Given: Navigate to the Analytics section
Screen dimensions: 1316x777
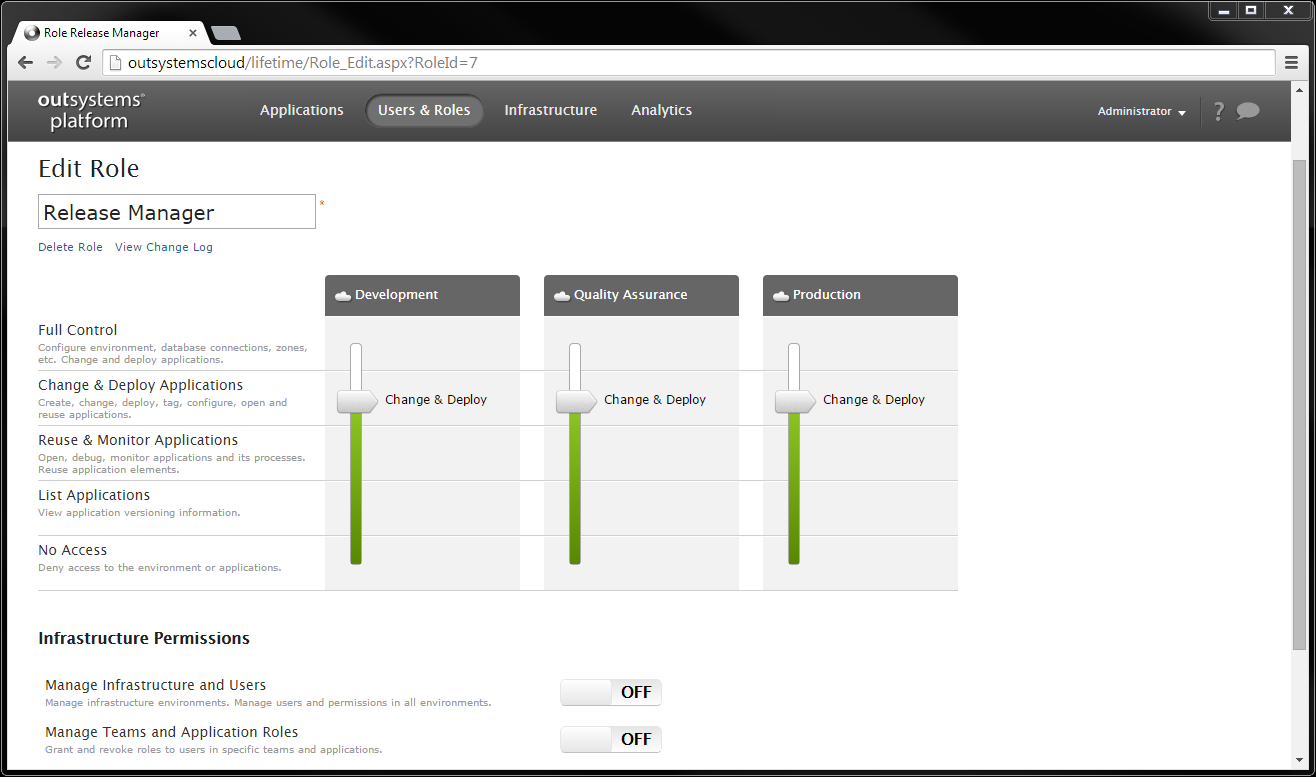Looking at the screenshot, I should (x=661, y=110).
